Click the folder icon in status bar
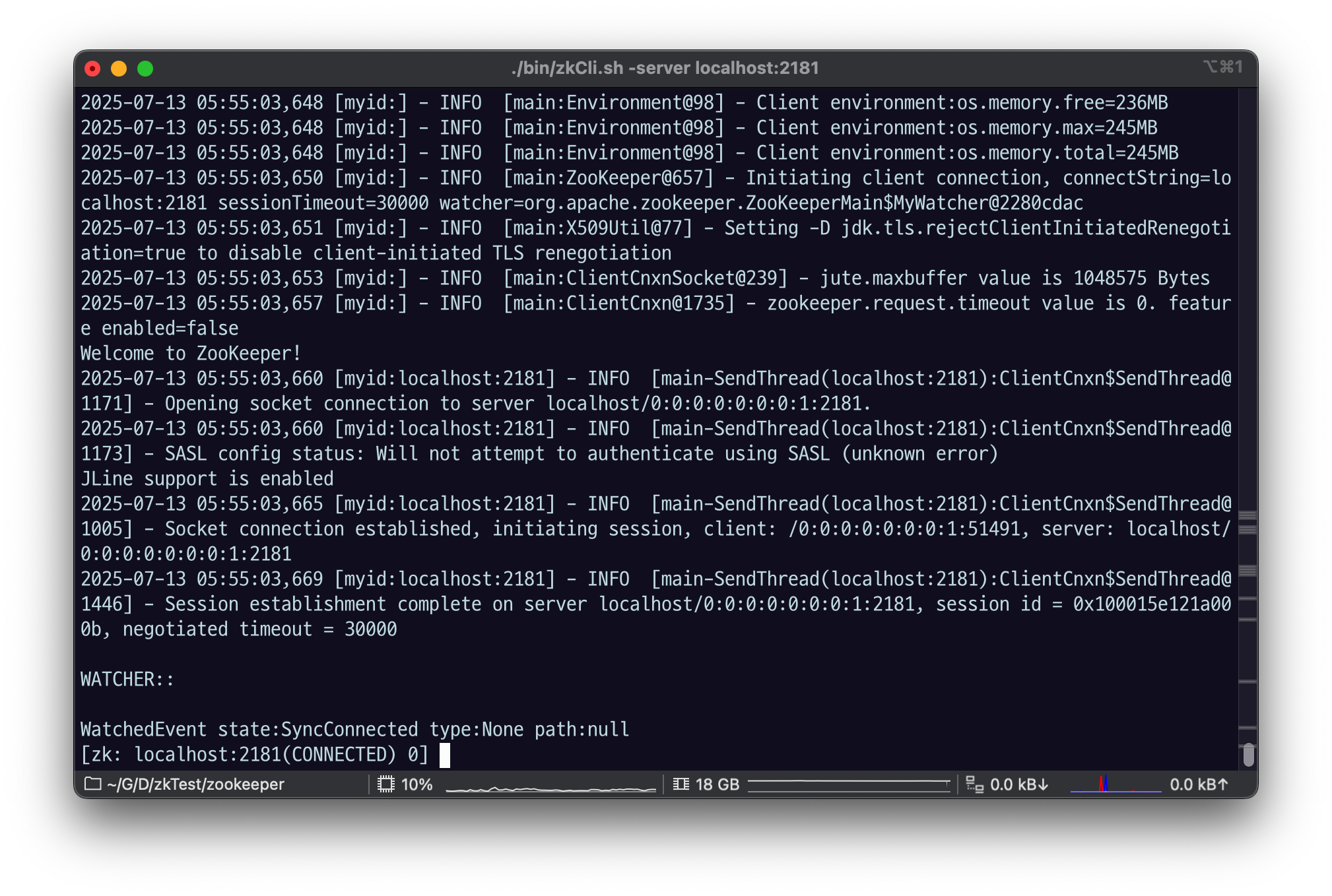This screenshot has width=1332, height=896. click(93, 784)
